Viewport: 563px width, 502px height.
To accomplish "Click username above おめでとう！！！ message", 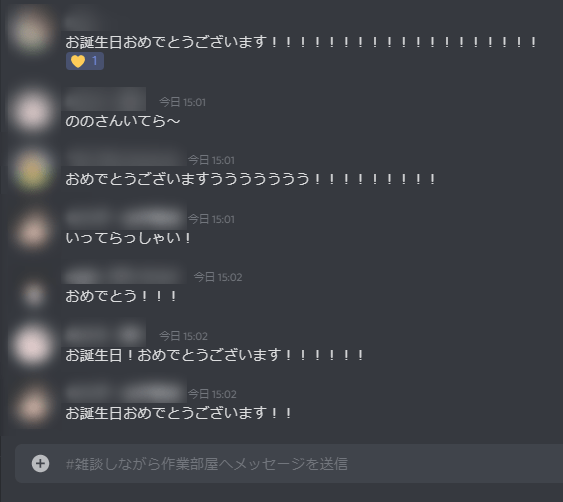I will [x=124, y=276].
